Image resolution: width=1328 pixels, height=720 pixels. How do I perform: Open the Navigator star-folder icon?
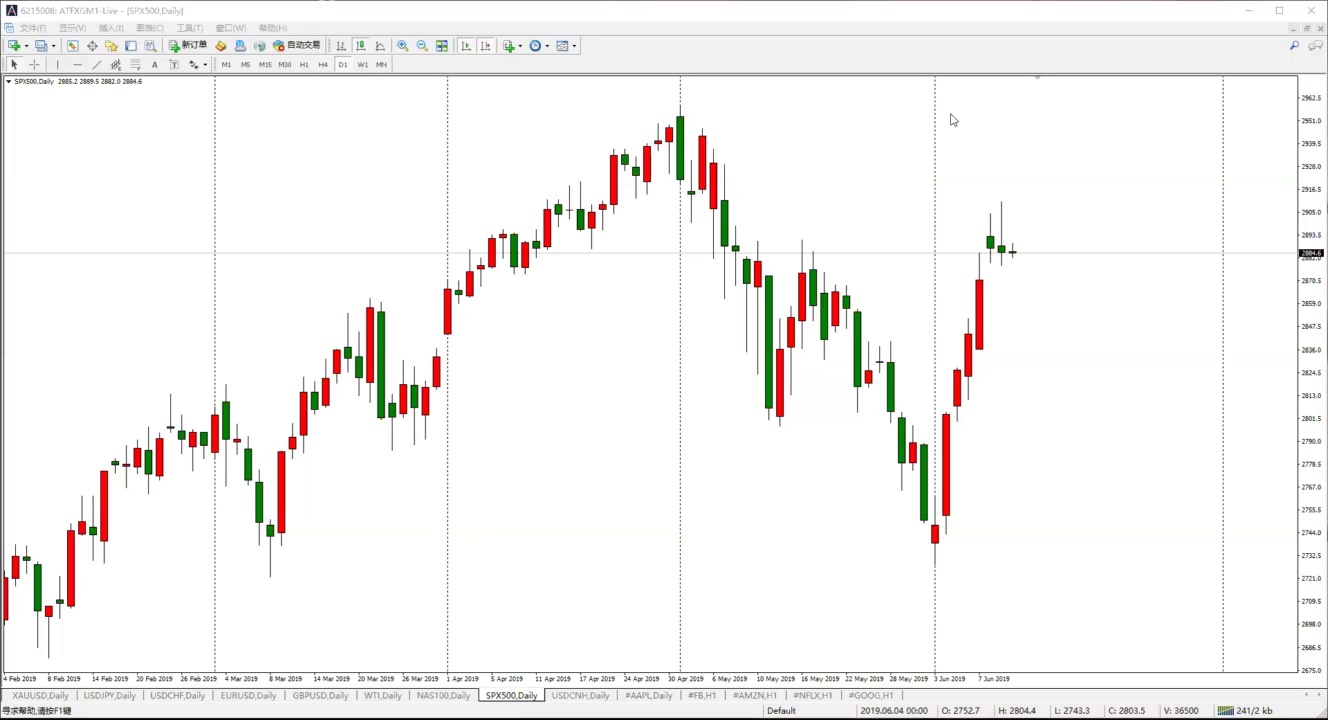(111, 46)
